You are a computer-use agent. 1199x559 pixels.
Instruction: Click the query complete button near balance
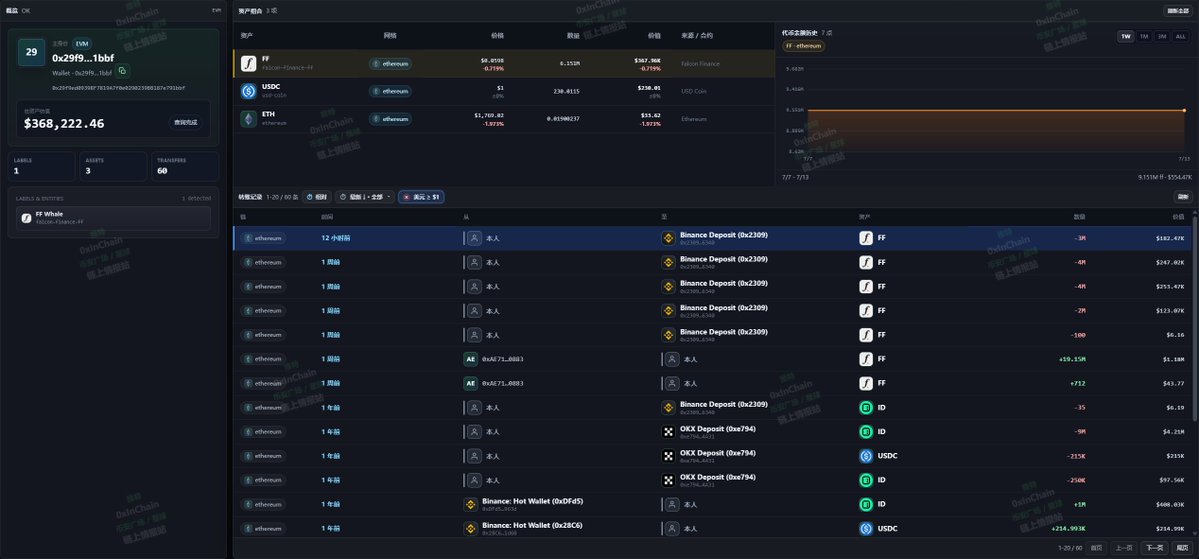click(185, 122)
